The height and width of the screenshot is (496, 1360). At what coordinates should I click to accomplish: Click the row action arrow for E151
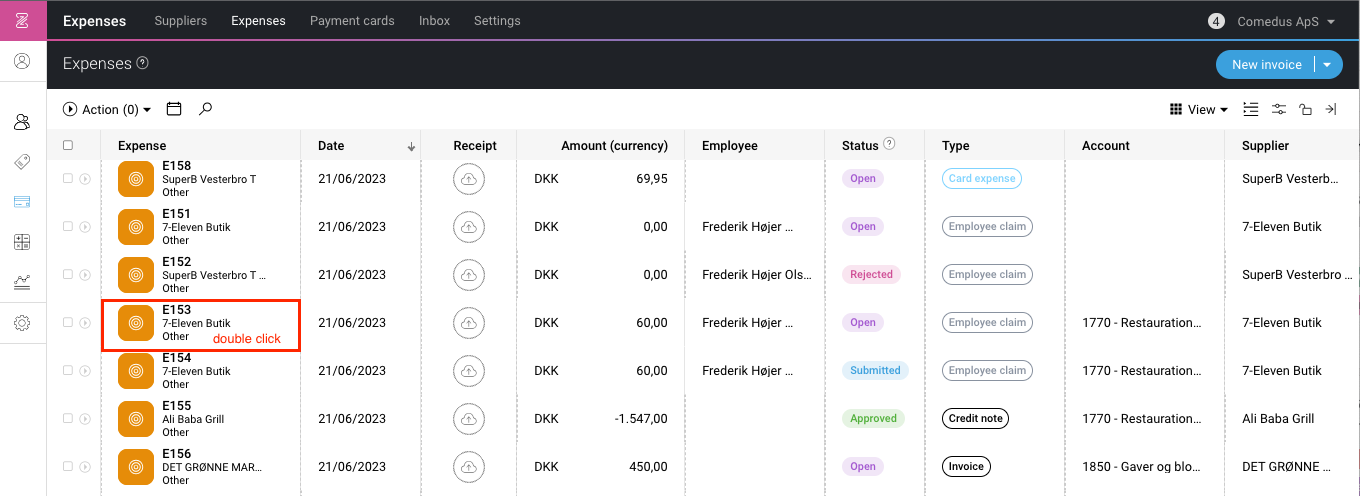[85, 227]
